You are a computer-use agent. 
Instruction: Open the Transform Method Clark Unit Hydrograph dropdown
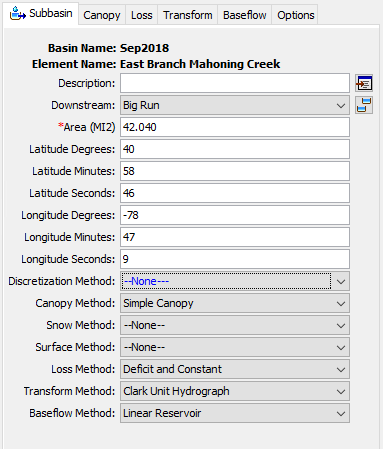[x=235, y=391]
